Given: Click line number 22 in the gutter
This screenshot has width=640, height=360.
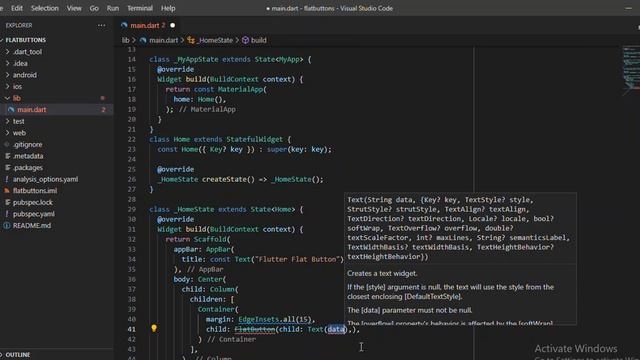Looking at the screenshot, I should 131,139.
